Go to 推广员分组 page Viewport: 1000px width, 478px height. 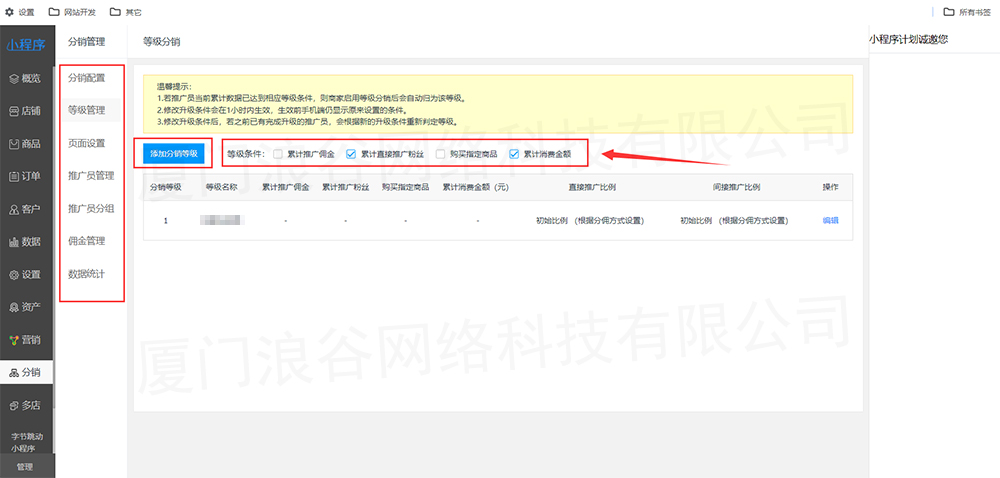click(x=91, y=208)
